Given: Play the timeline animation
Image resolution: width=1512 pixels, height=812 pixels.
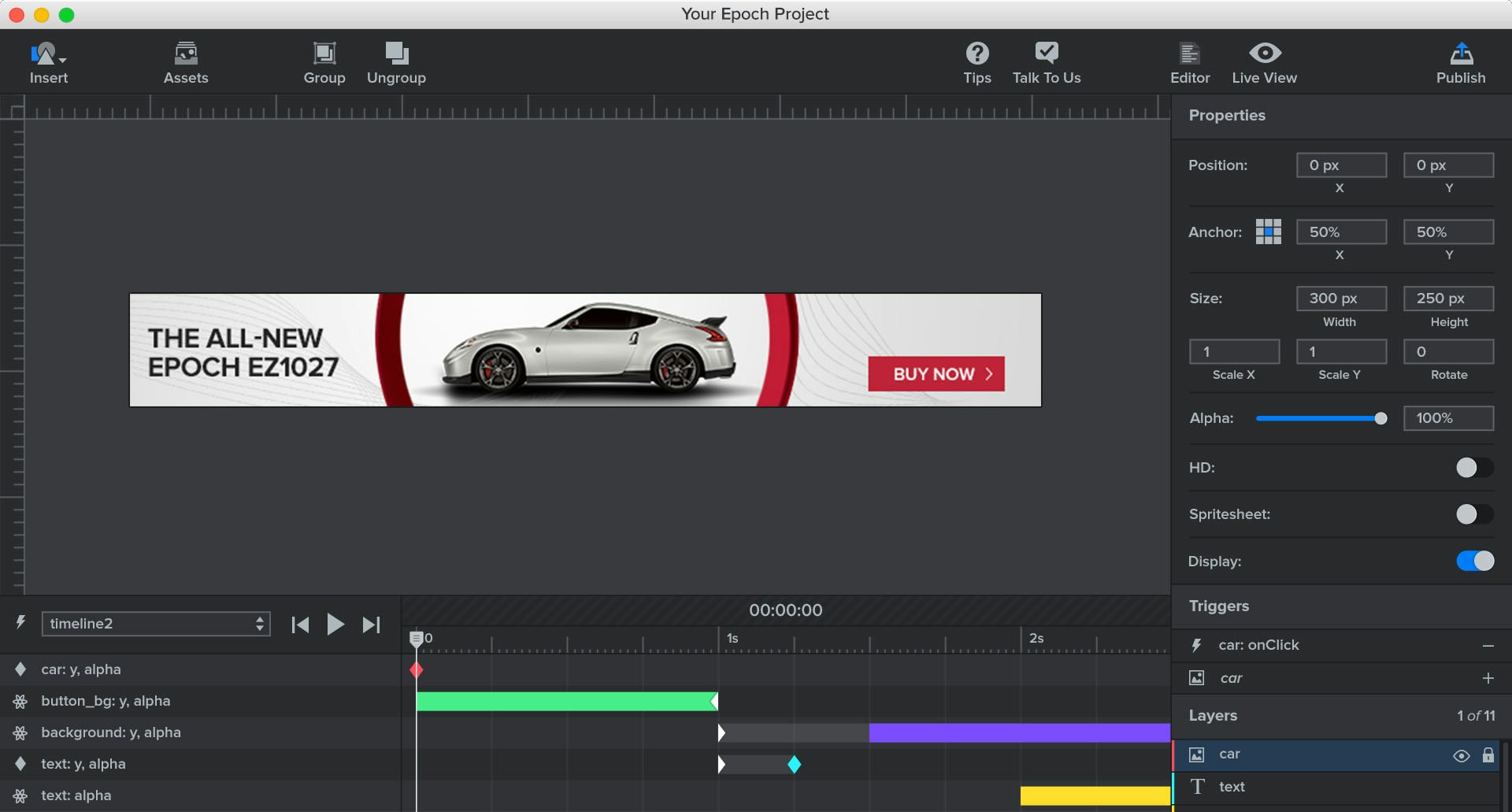Looking at the screenshot, I should pyautogui.click(x=335, y=625).
